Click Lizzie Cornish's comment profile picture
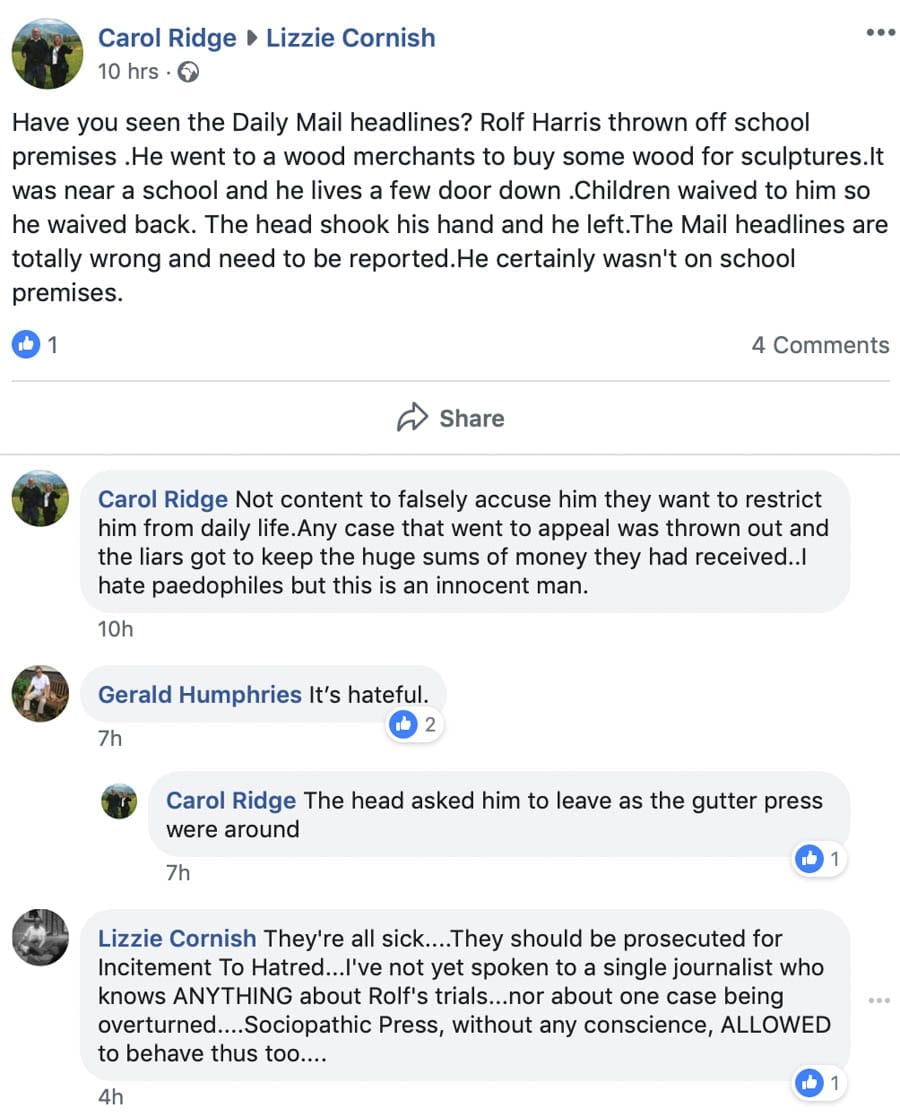 pyautogui.click(x=40, y=937)
